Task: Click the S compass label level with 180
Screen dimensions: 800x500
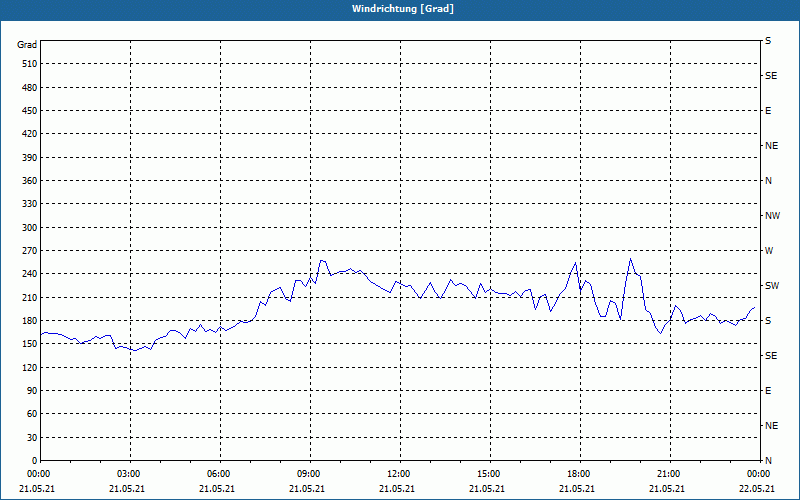Action: tap(768, 321)
